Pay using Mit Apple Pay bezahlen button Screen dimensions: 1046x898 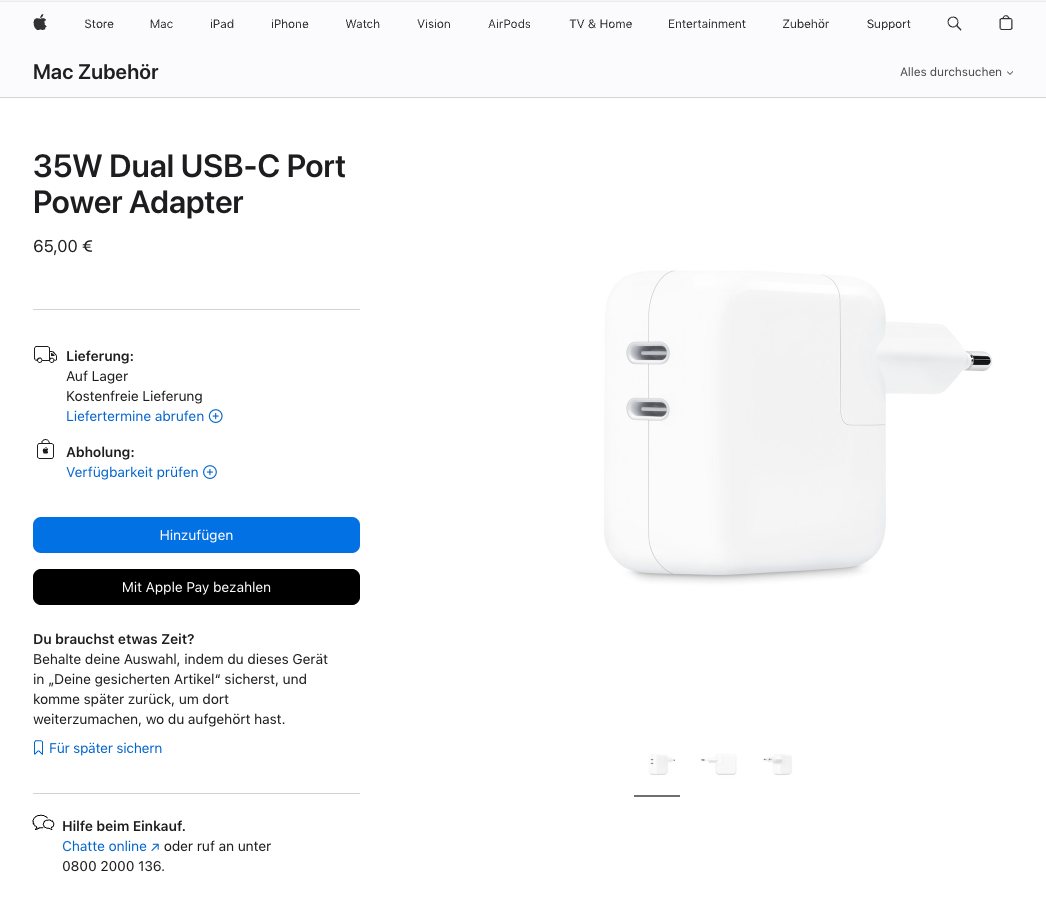196,587
